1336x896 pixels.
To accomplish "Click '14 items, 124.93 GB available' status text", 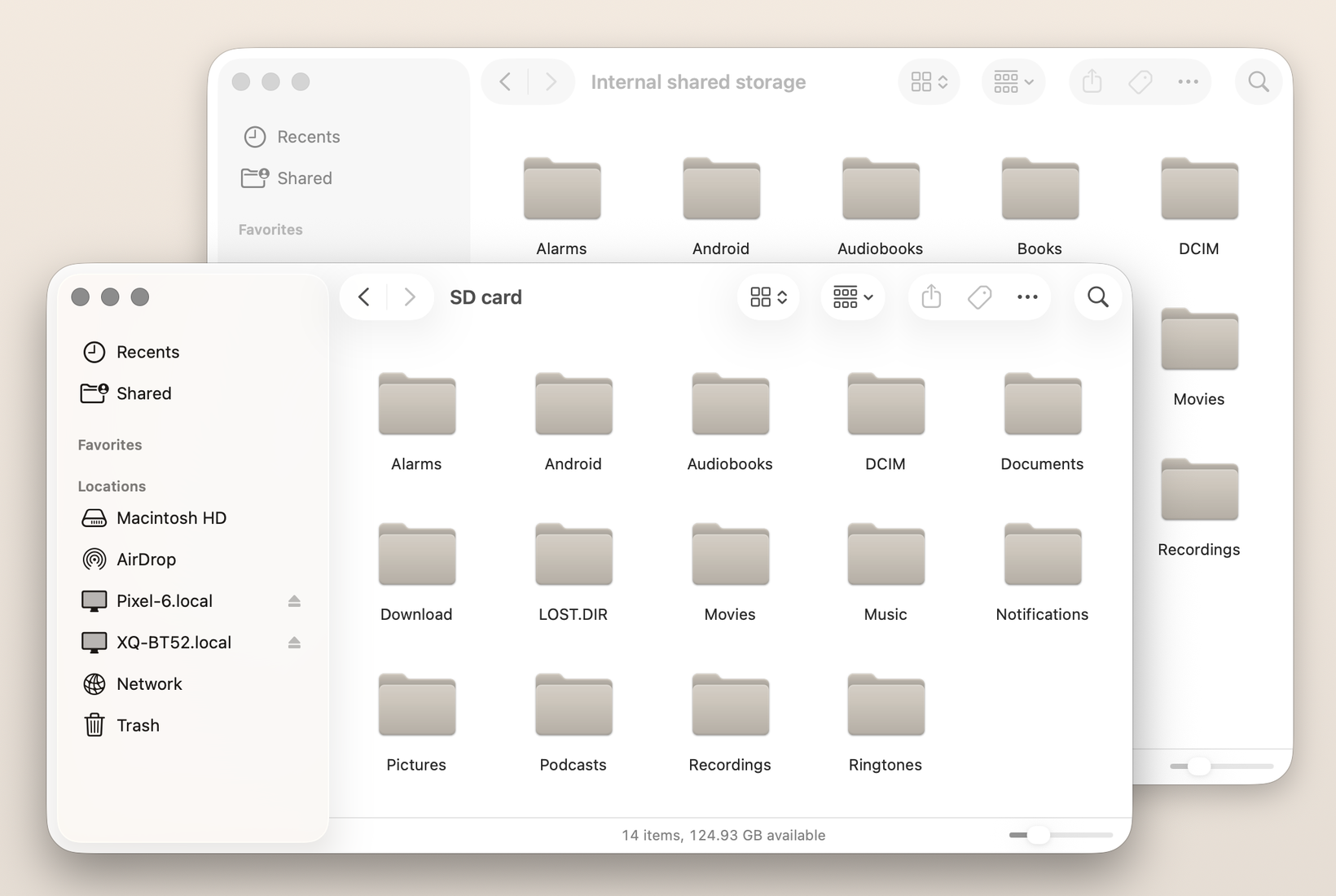I will click(723, 835).
